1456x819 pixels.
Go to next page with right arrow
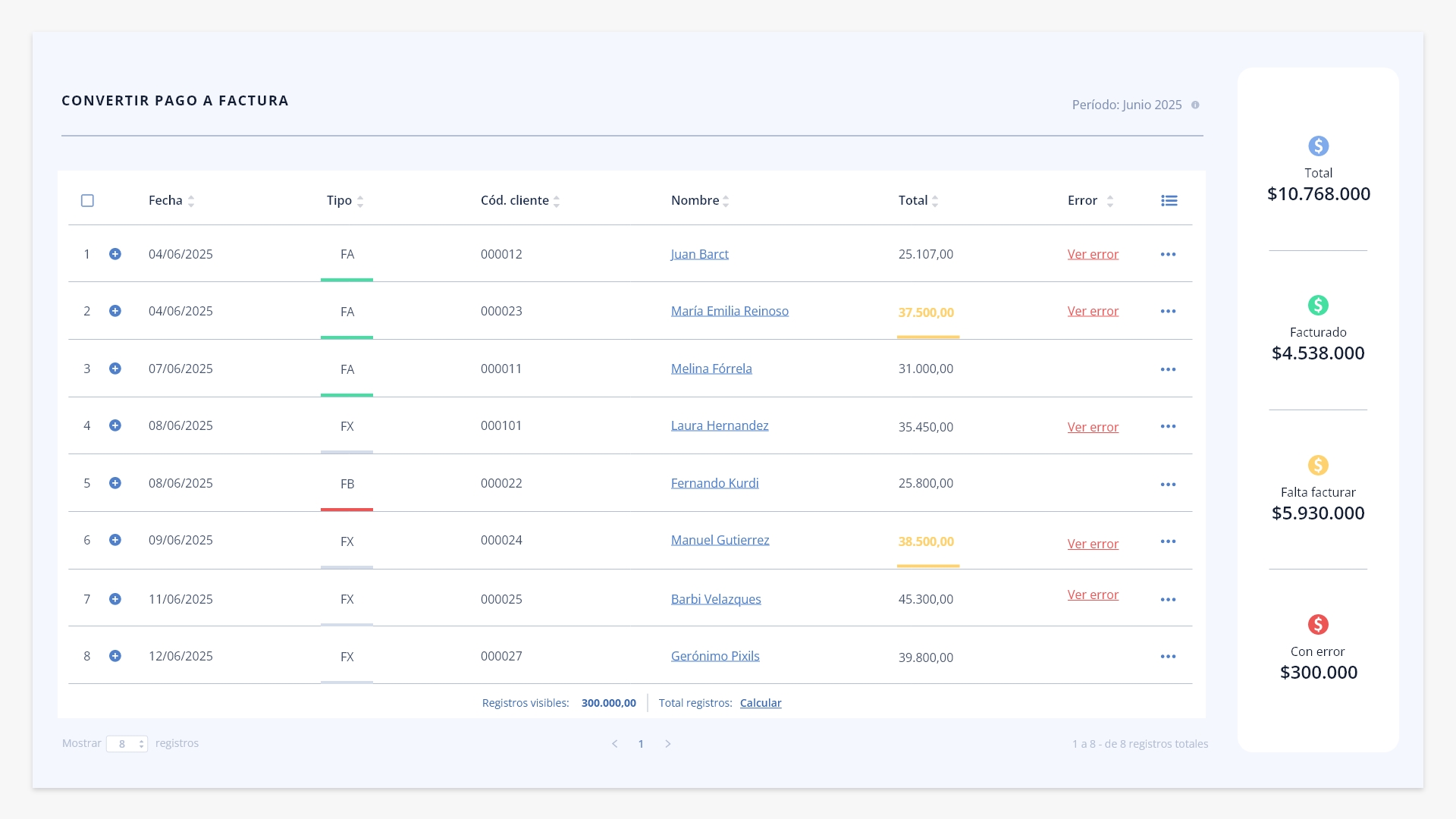pyautogui.click(x=668, y=744)
